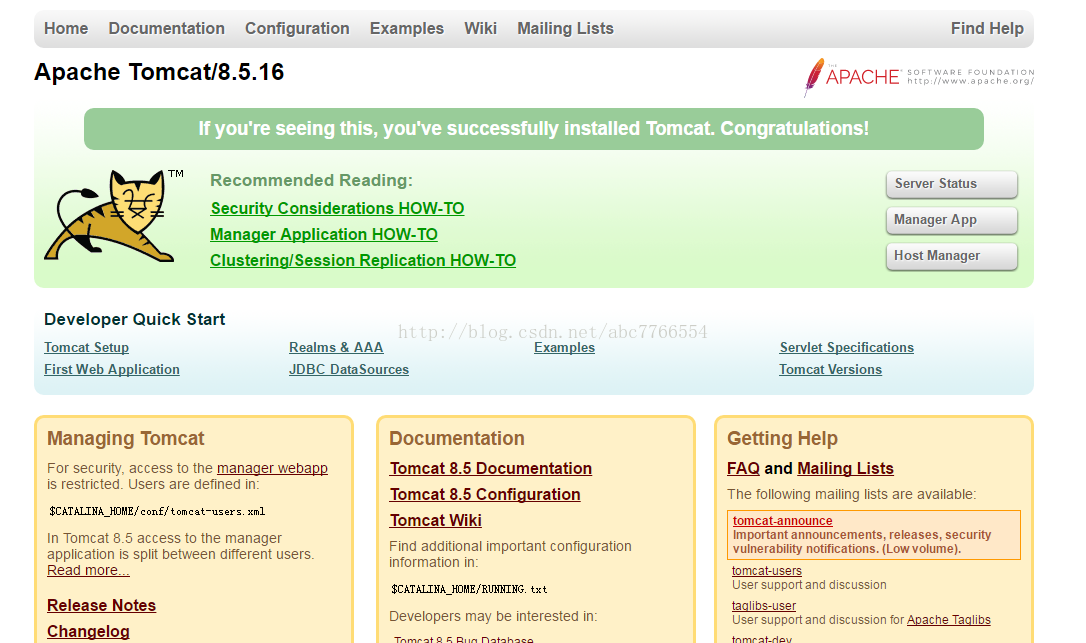1086x643 pixels.
Task: Open the Wiki nav item
Action: tap(480, 28)
